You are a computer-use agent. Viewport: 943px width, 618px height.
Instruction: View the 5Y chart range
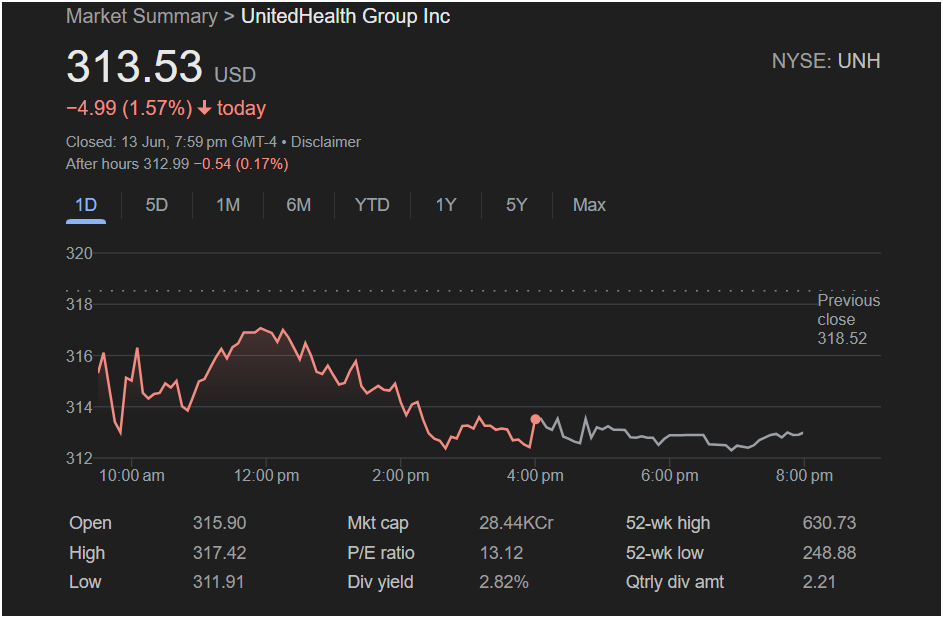pyautogui.click(x=517, y=206)
